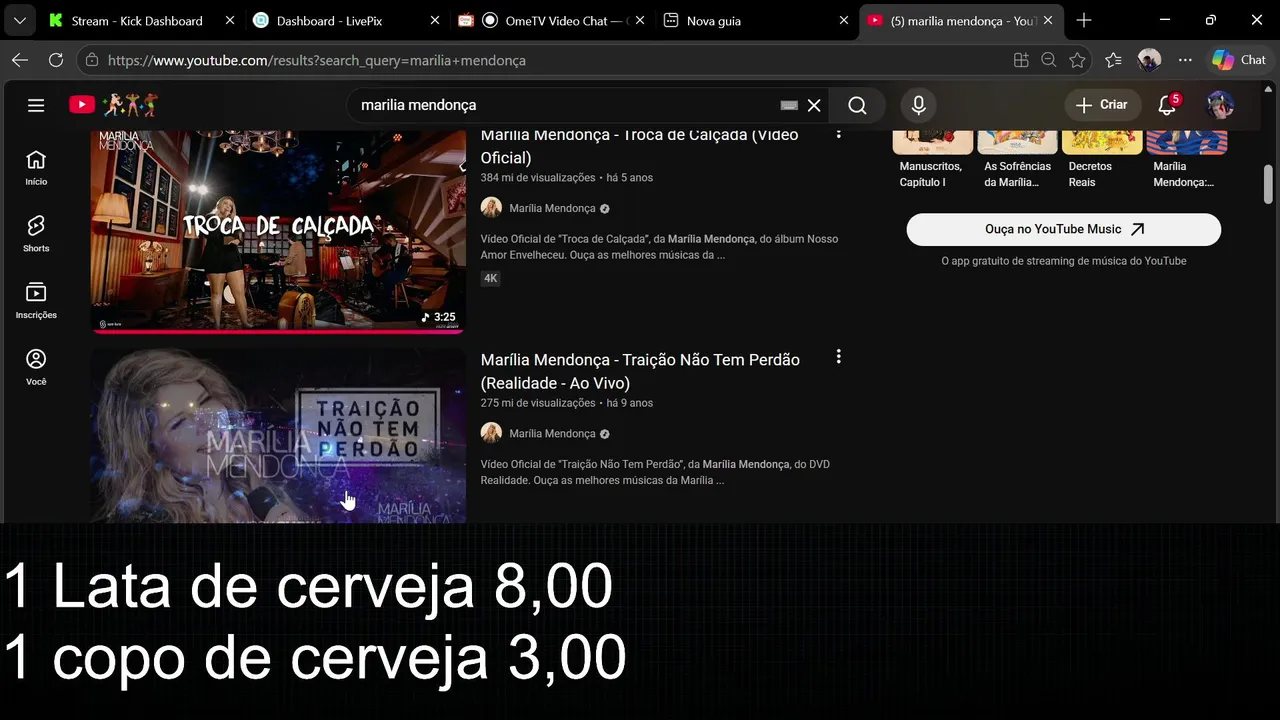Open more options for Traição Não Tem Perdão
Viewport: 1280px width, 720px height.
point(838,357)
